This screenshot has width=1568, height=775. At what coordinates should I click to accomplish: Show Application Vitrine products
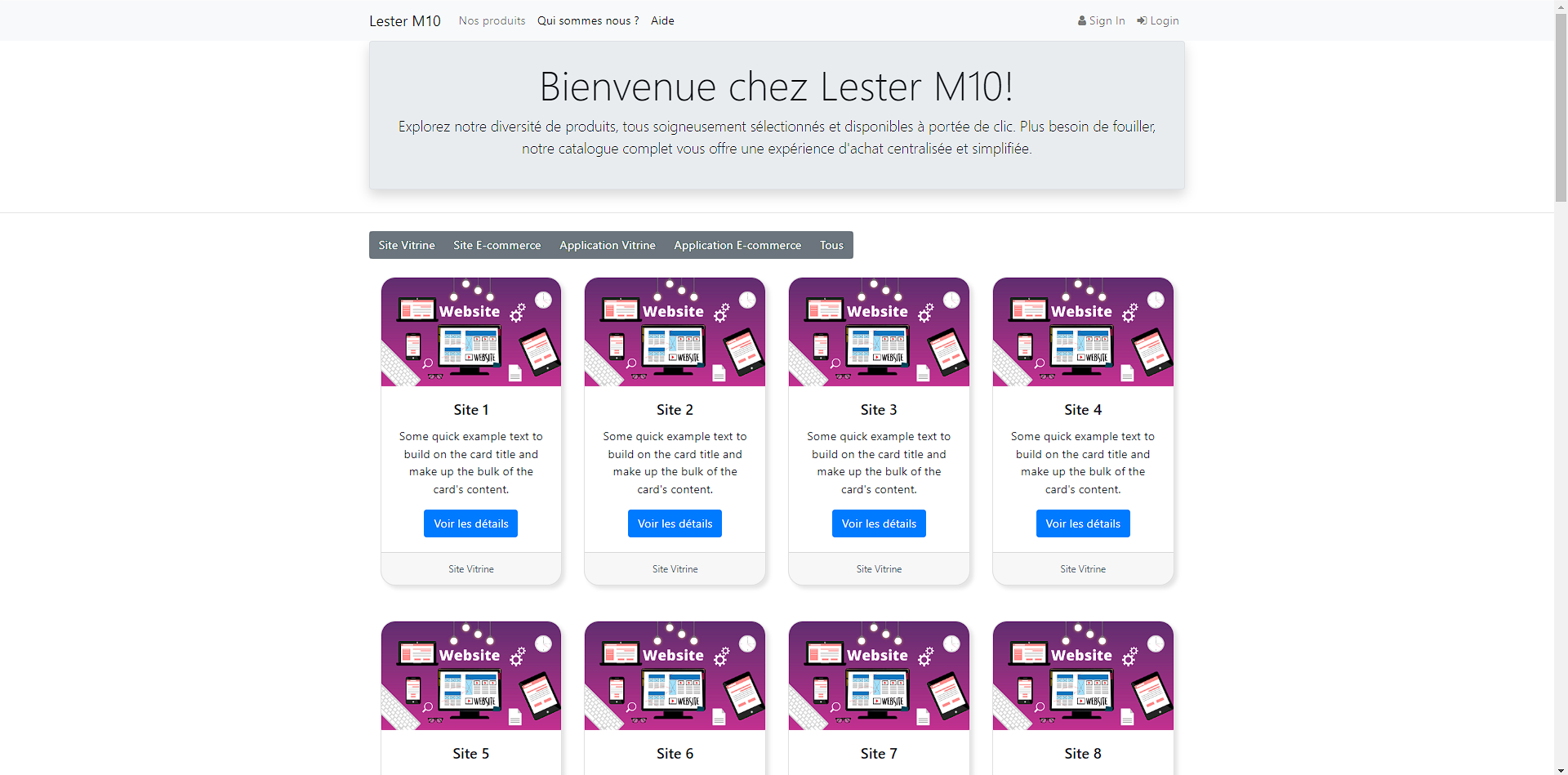point(608,245)
